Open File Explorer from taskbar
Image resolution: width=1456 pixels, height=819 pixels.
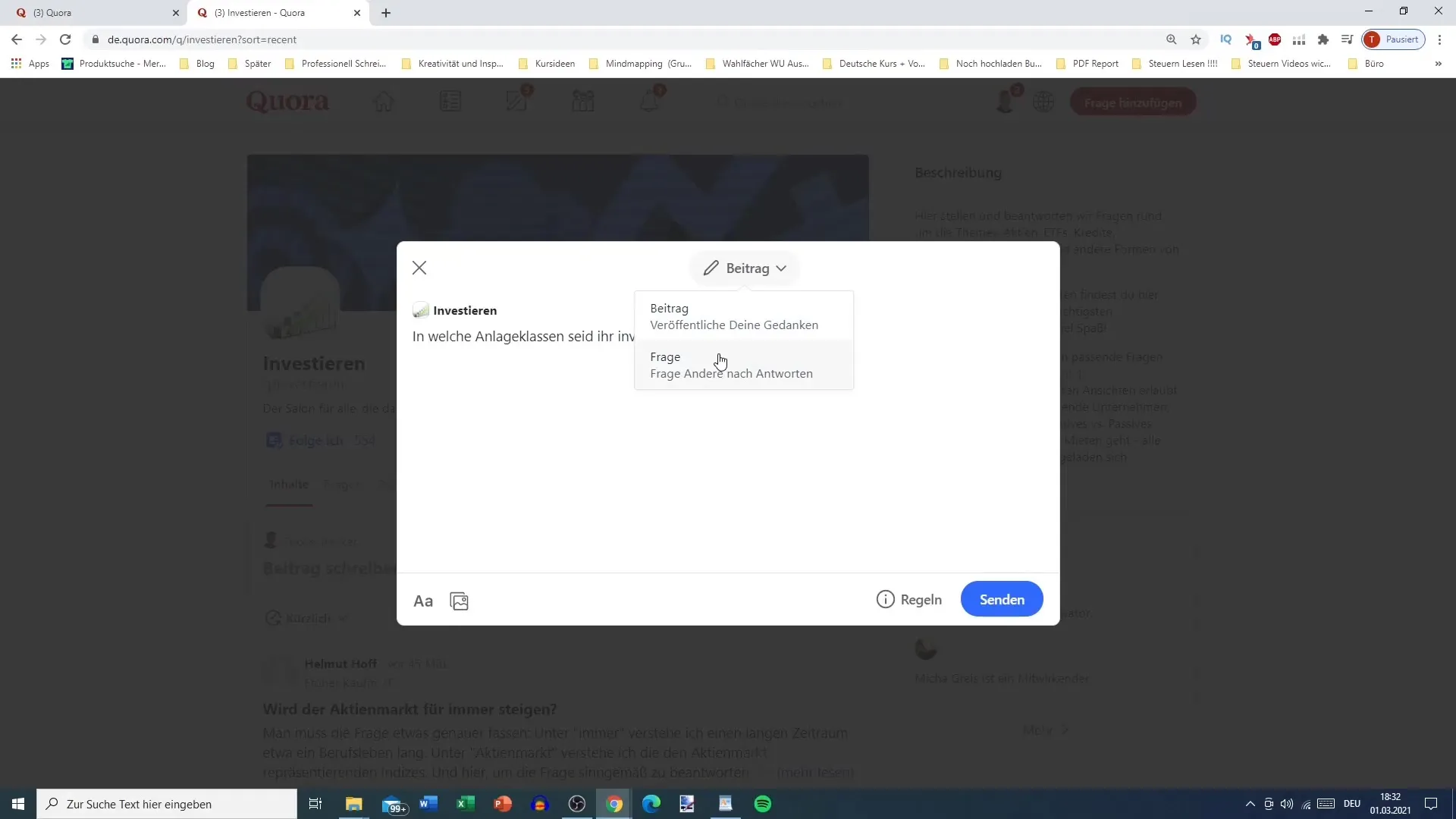point(354,804)
